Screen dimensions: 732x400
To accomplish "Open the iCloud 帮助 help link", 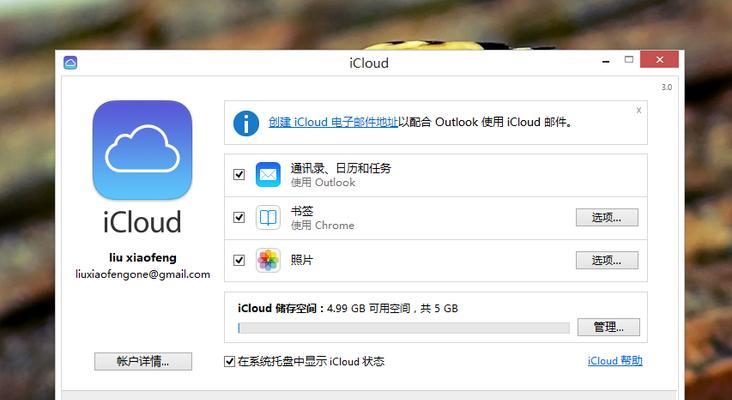I will (615, 361).
